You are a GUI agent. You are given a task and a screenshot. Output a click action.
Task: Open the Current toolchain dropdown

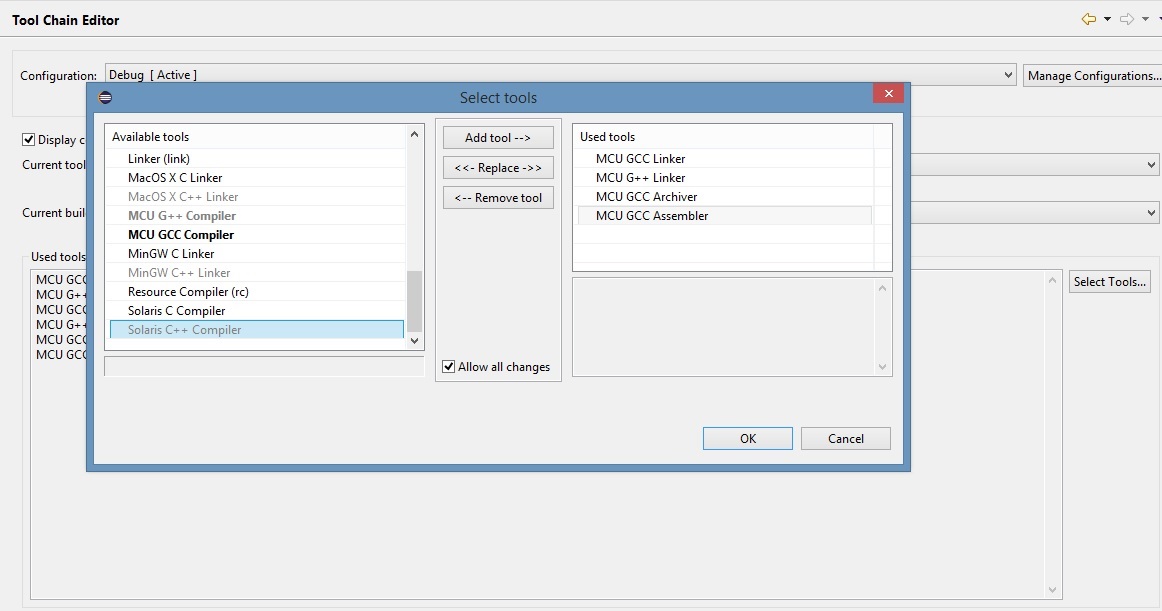1152,165
